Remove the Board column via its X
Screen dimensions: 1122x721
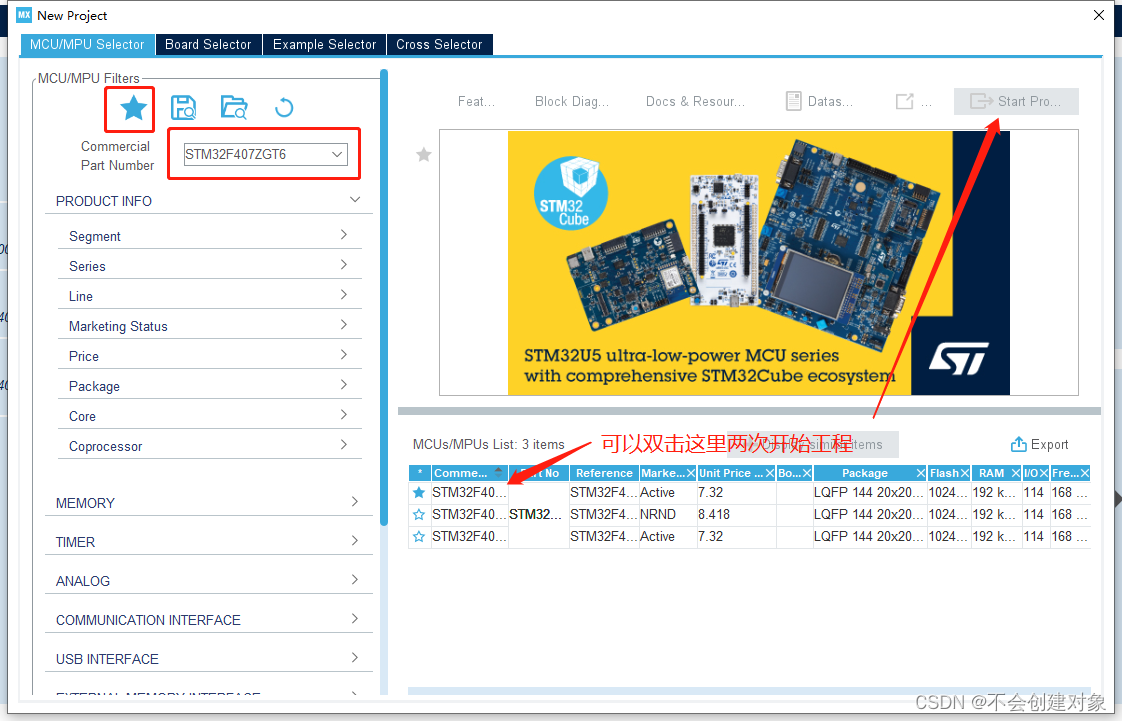coord(806,474)
